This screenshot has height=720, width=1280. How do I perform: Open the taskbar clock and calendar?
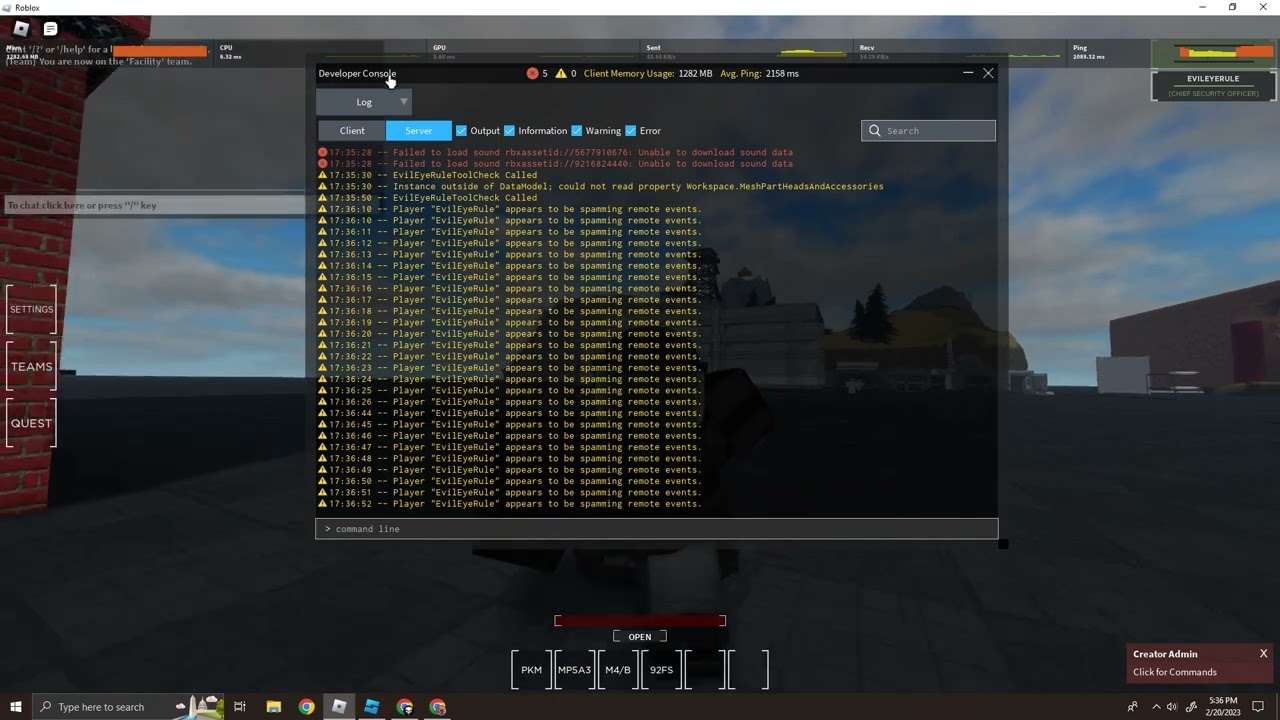(x=1223, y=707)
